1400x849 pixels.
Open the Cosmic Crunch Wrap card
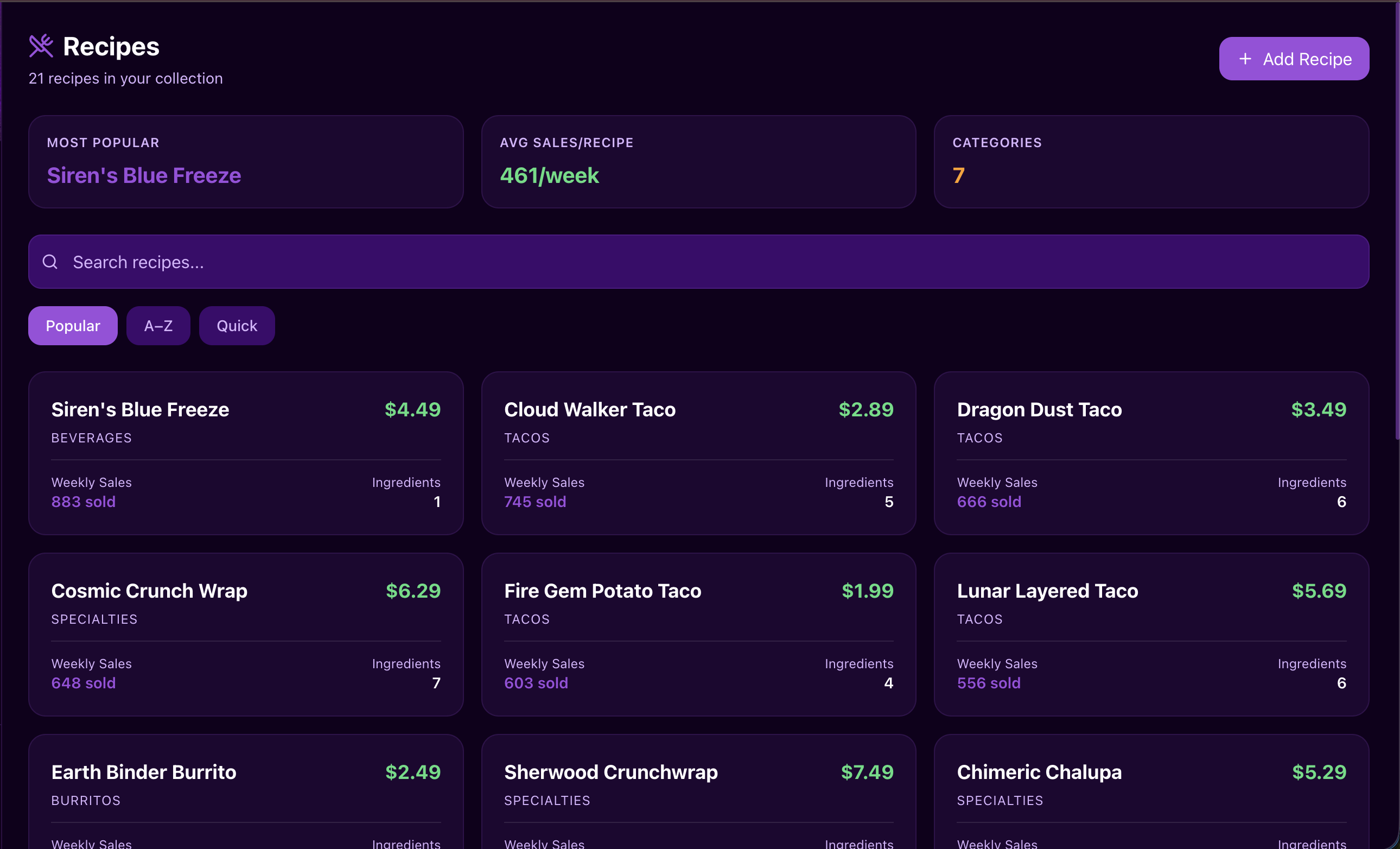pyautogui.click(x=245, y=633)
